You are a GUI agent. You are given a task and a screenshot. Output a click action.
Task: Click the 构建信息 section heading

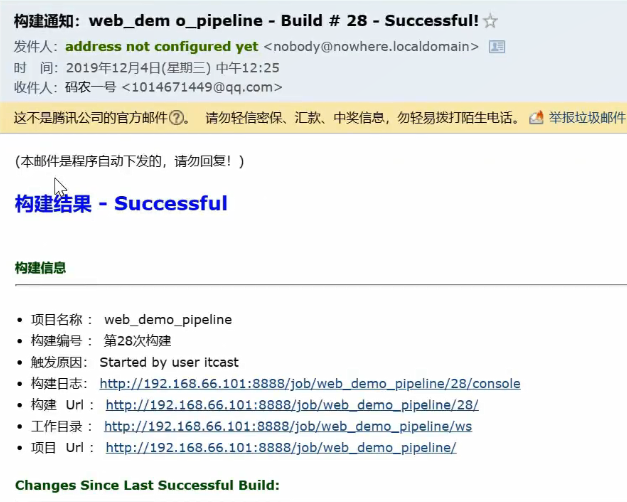coord(40,268)
